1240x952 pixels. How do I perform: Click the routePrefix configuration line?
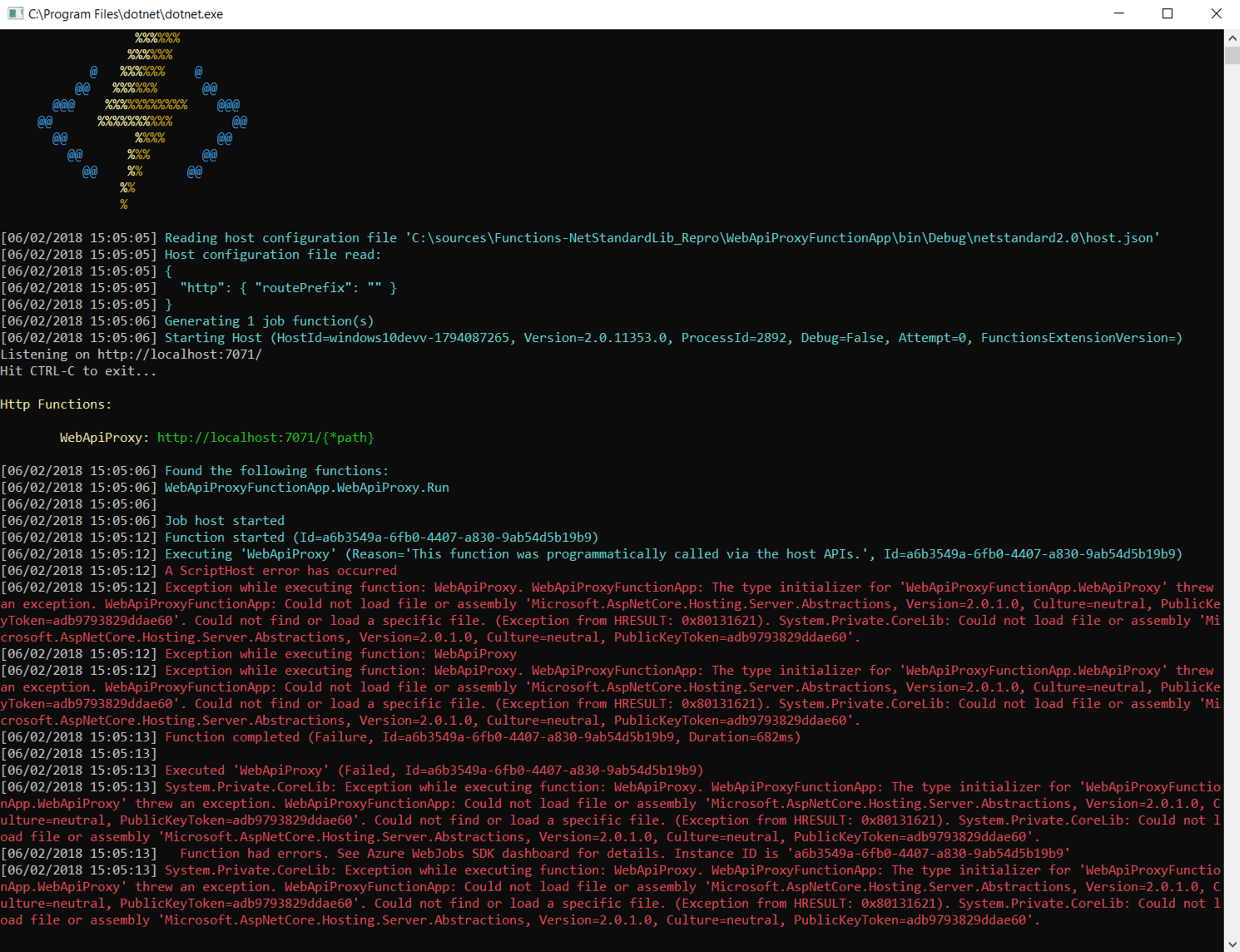[287, 287]
